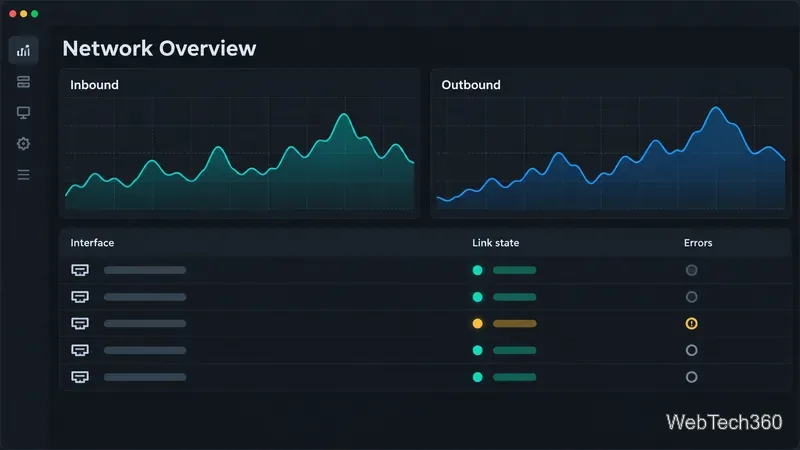Viewport: 800px width, 450px height.
Task: Click the second row's green link state dot
Action: pos(478,297)
